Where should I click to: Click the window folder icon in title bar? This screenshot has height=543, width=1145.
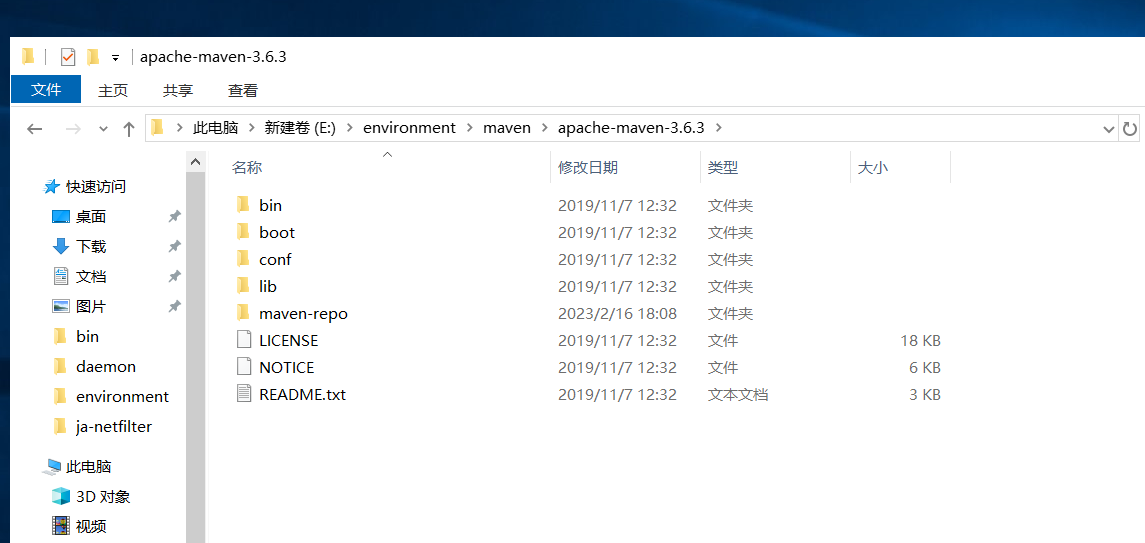click(28, 56)
